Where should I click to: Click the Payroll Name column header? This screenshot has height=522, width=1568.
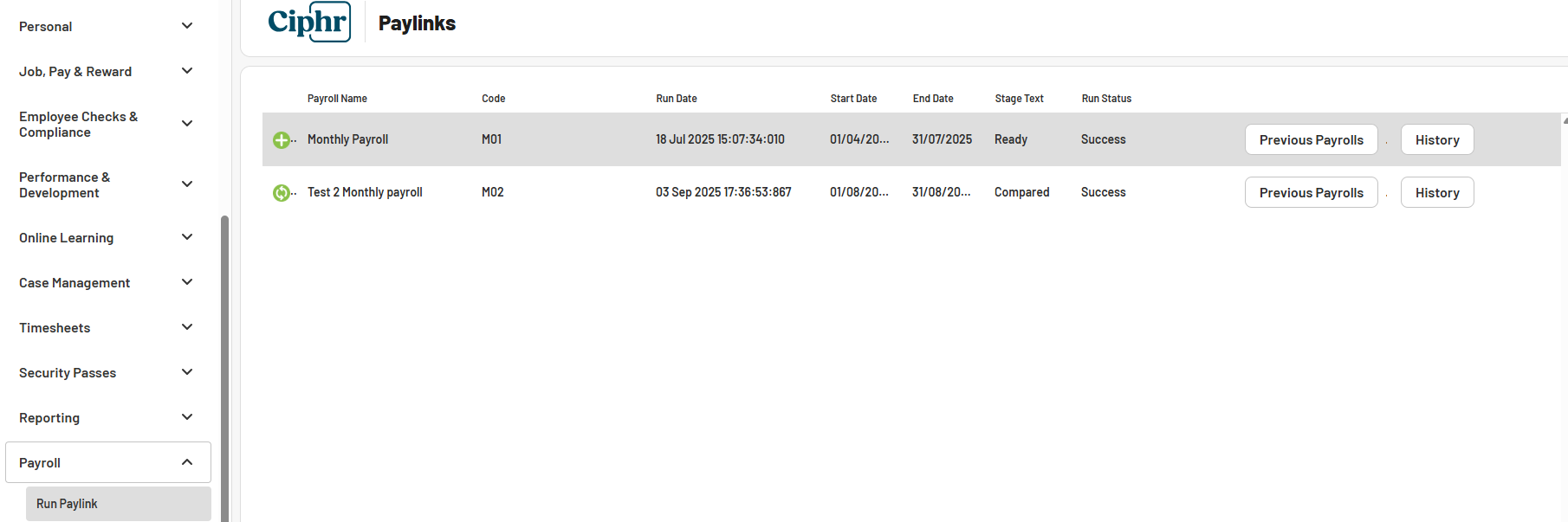coord(337,99)
